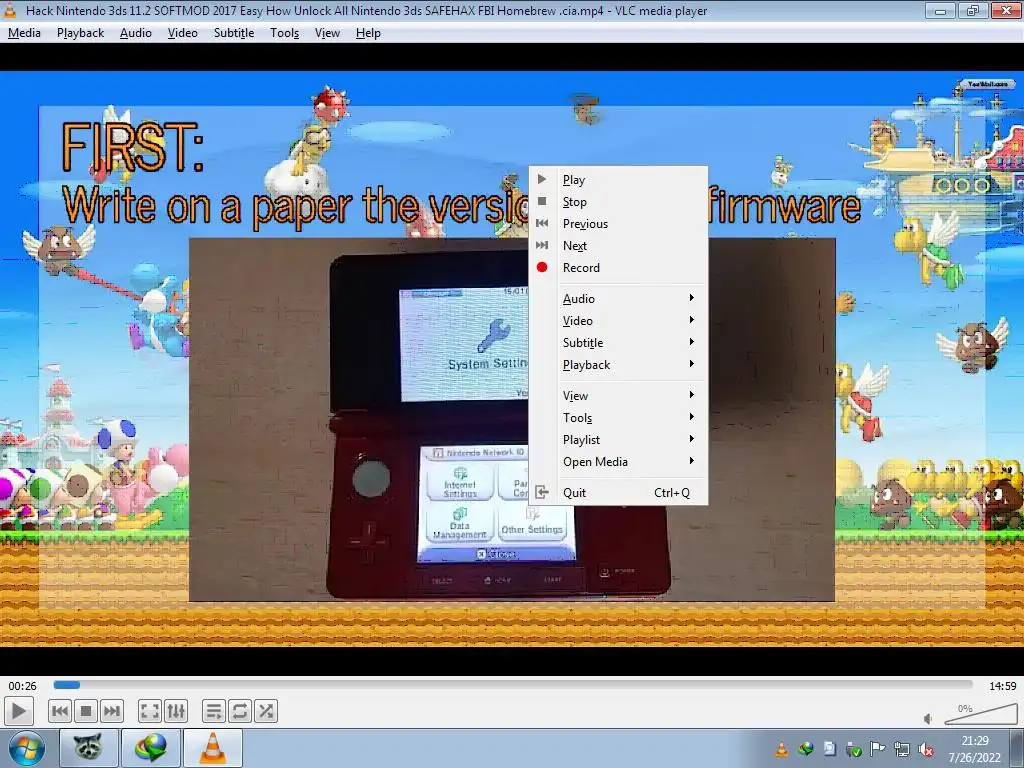Viewport: 1024px width, 768px height.
Task: Click the green shield tray icon
Action: point(853,750)
